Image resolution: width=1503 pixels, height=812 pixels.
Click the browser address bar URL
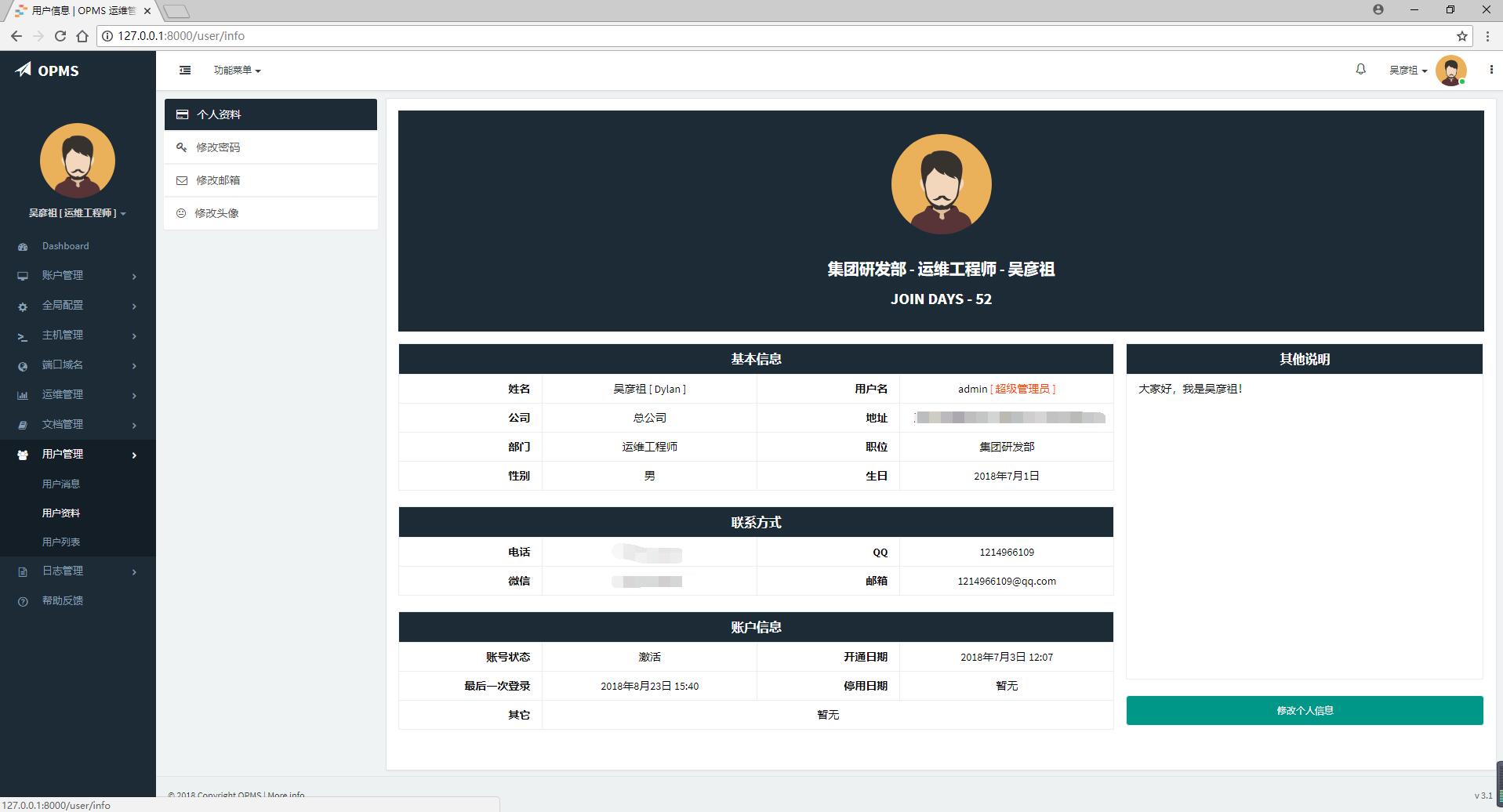(x=180, y=36)
